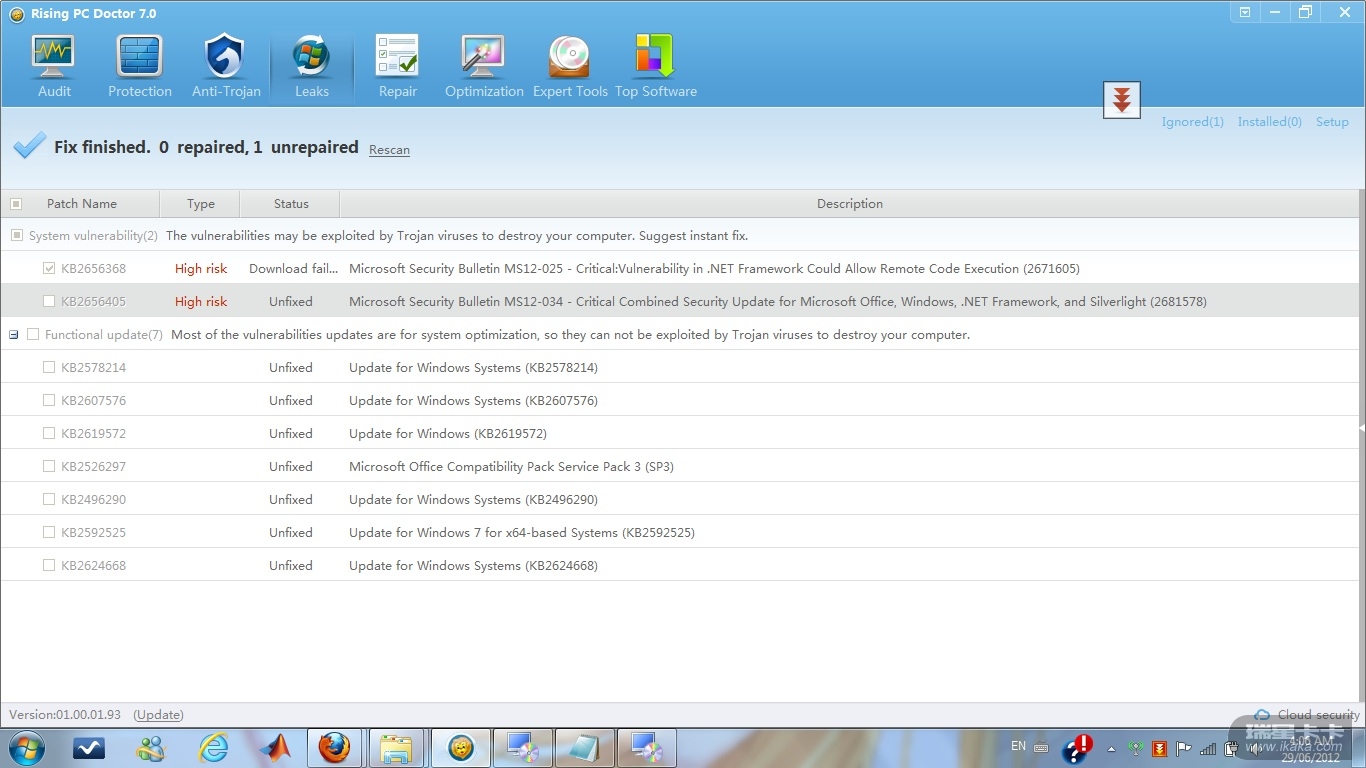The height and width of the screenshot is (768, 1366).
Task: Check the KB2656405 patch checkbox
Action: pyautogui.click(x=49, y=302)
